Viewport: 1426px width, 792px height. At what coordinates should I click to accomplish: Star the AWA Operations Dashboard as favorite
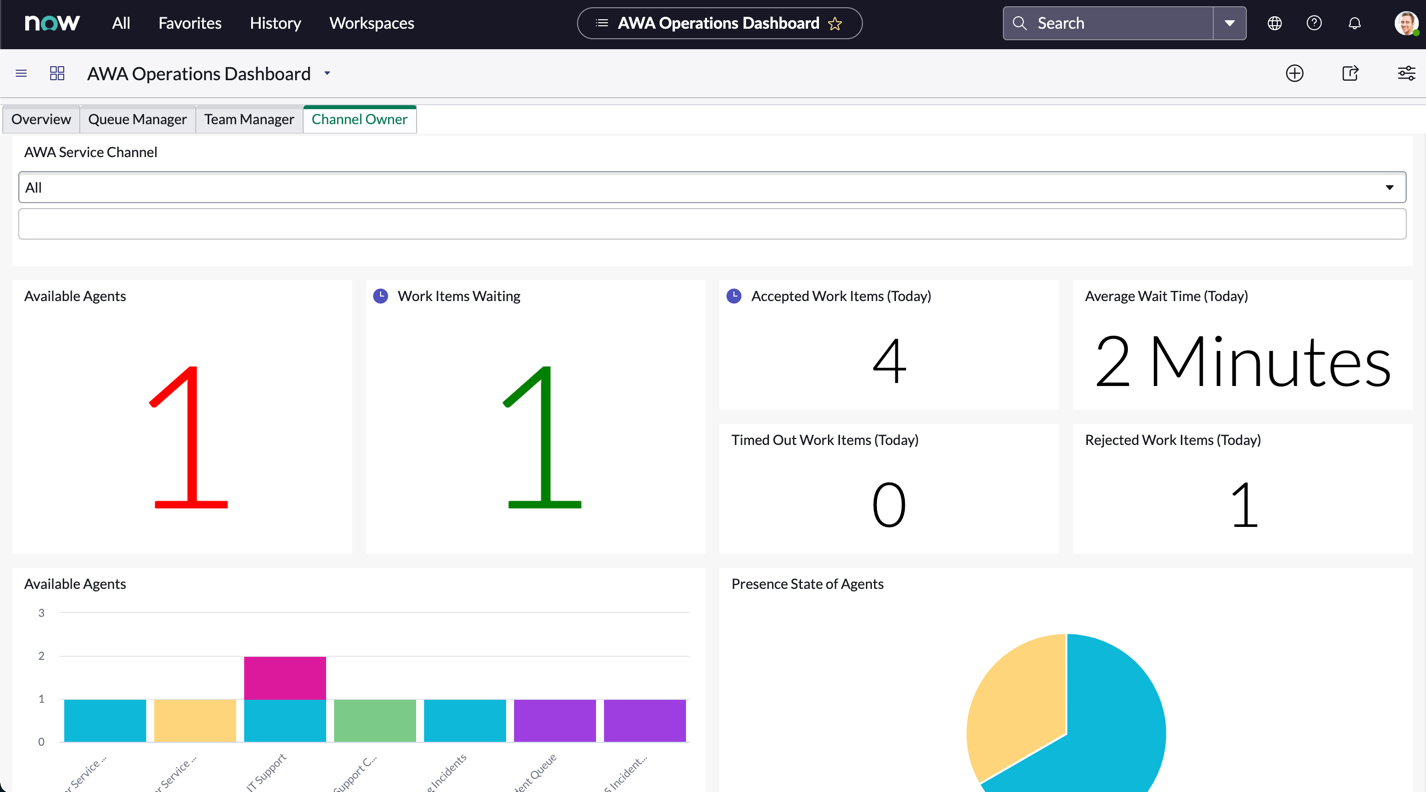(835, 23)
